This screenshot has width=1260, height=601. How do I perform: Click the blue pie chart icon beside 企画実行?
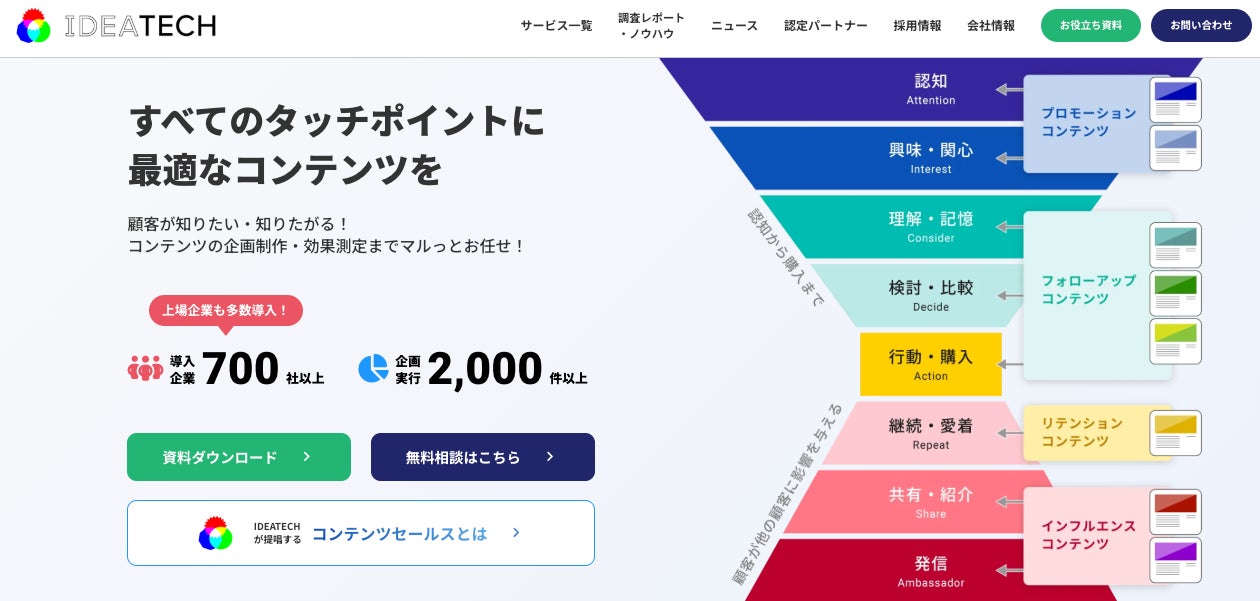(x=373, y=368)
